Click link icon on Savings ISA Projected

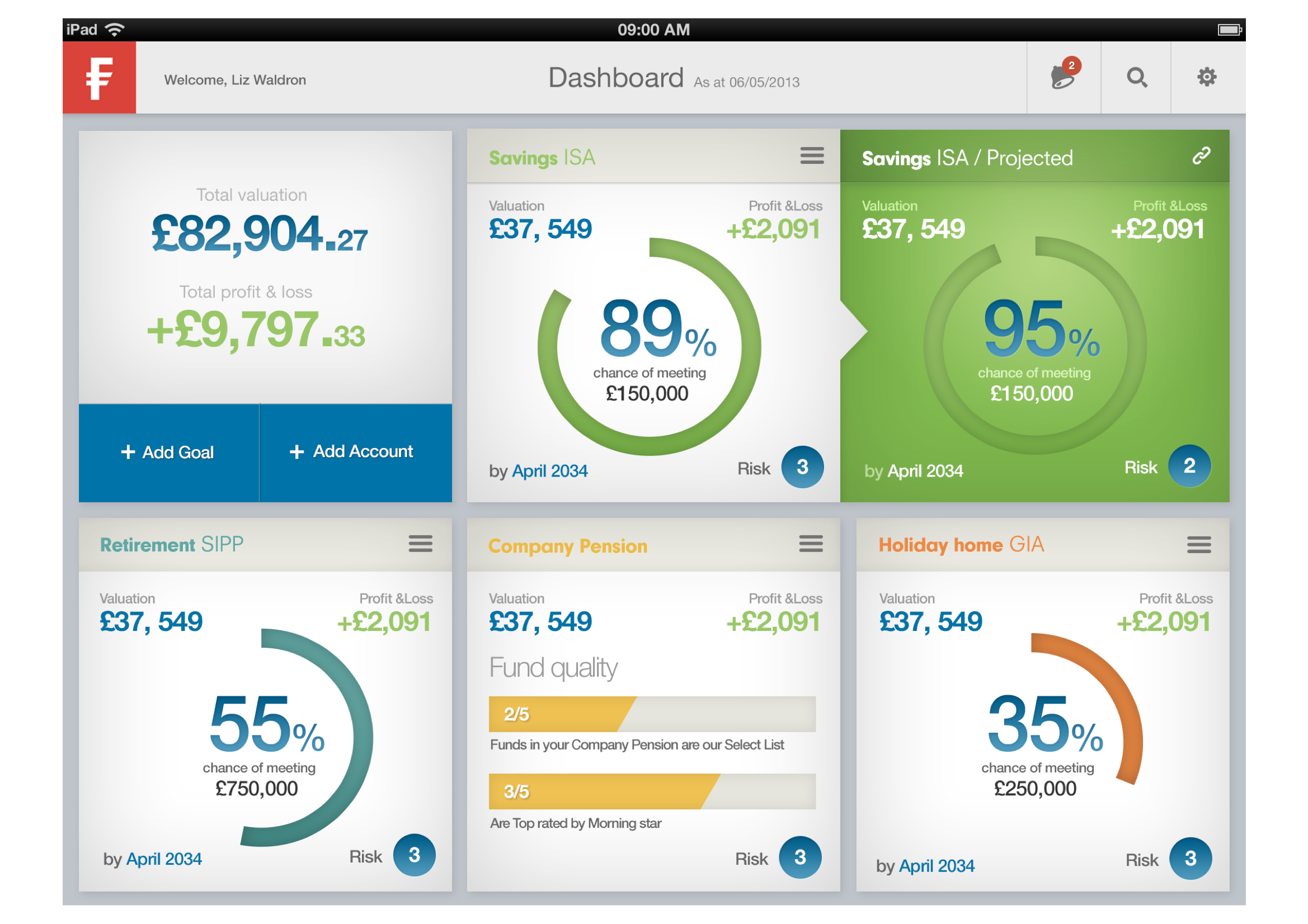1201,155
